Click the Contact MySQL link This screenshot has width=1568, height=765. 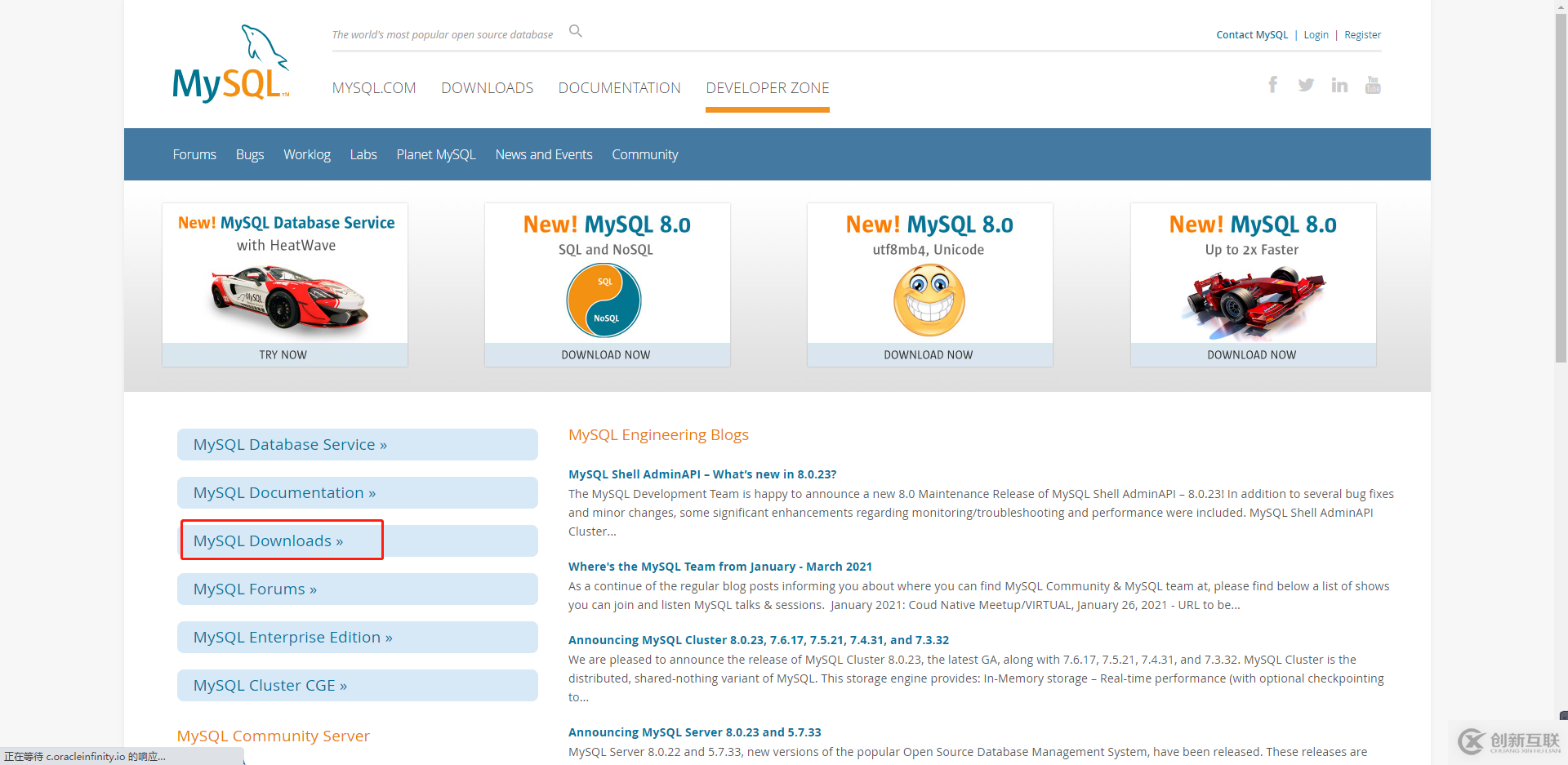click(1252, 35)
